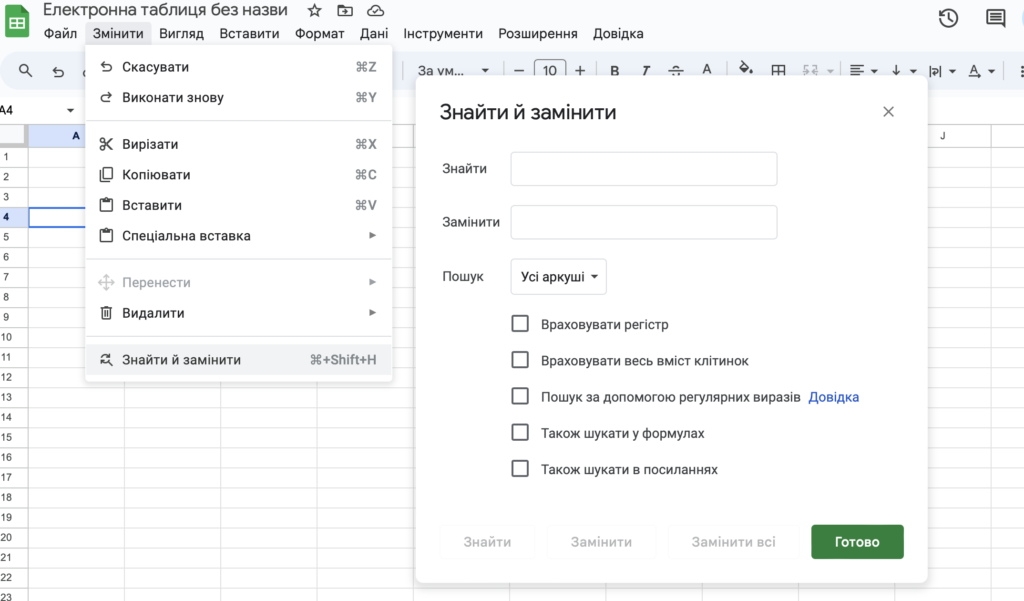Screen dimensions: 1024x601
Task: Click the search magnifier in the toolbar
Action: (25, 71)
